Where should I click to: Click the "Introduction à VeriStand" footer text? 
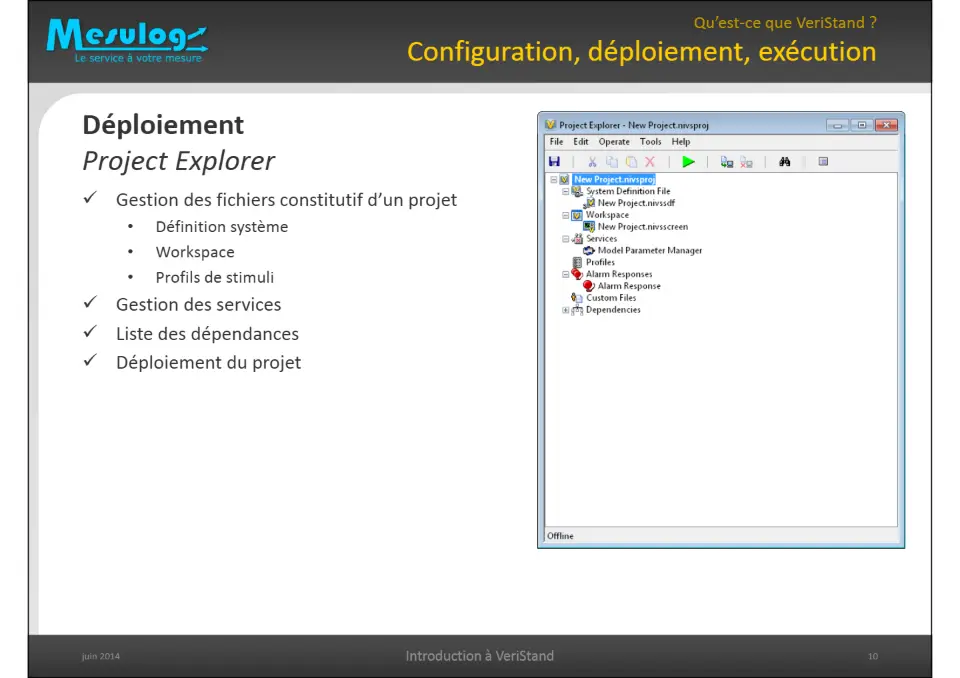(x=479, y=656)
